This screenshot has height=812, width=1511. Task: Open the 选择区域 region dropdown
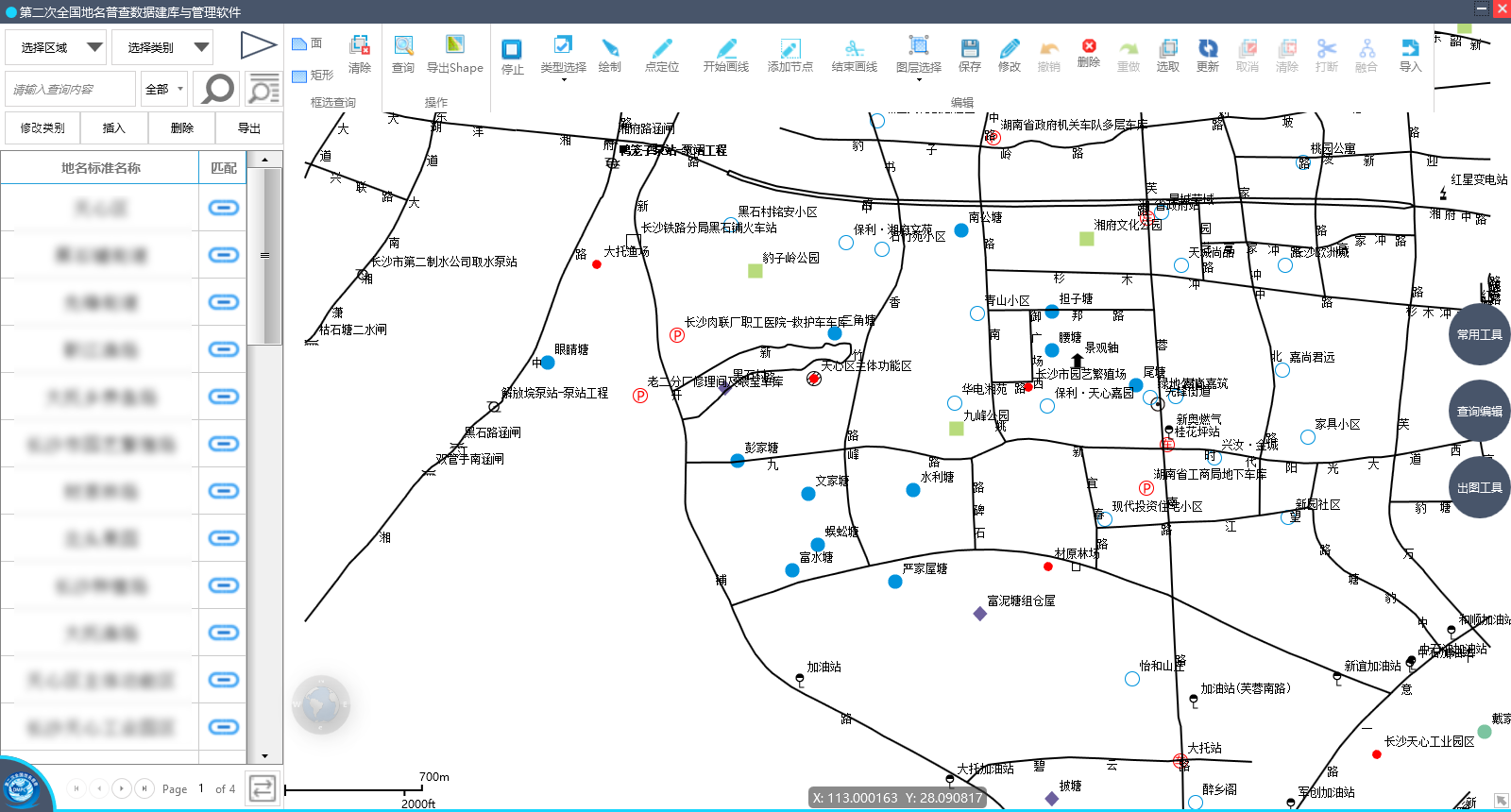click(55, 47)
